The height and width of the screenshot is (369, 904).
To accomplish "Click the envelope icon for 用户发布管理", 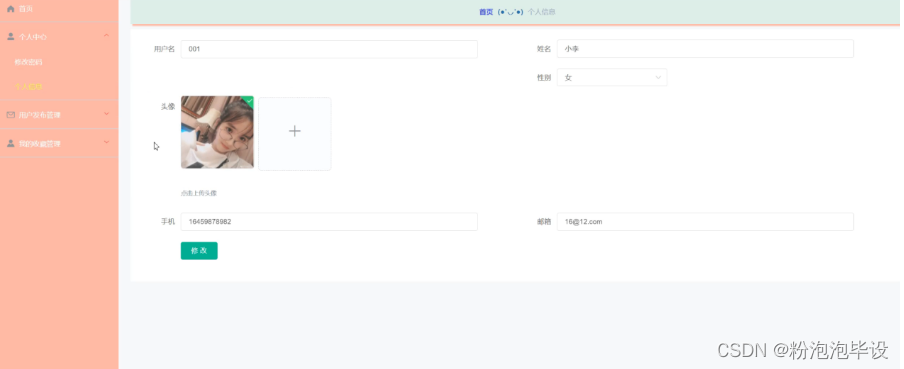I will (x=10, y=115).
